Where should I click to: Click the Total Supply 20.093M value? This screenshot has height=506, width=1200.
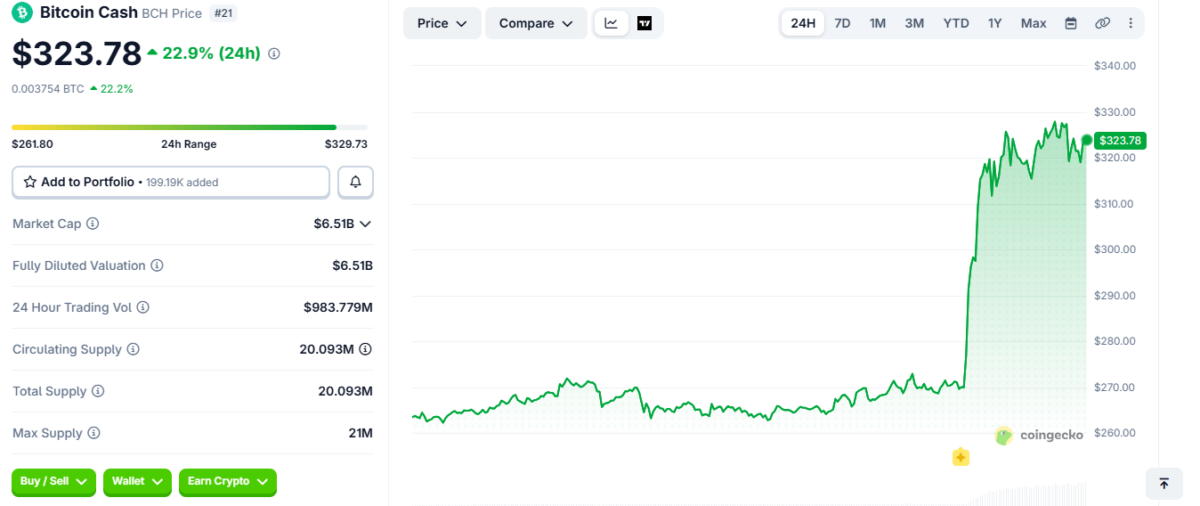click(345, 392)
